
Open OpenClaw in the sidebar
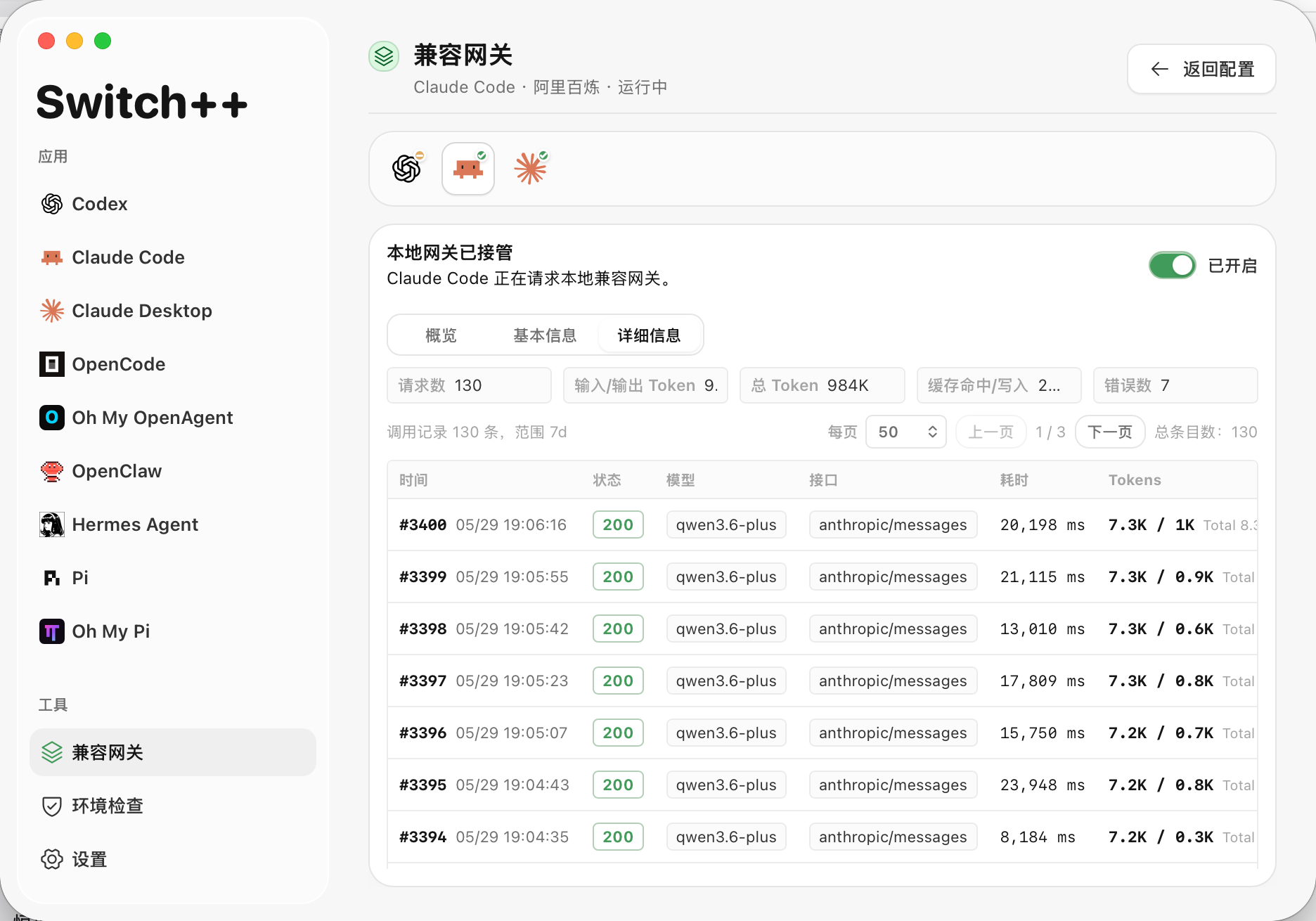pos(172,471)
